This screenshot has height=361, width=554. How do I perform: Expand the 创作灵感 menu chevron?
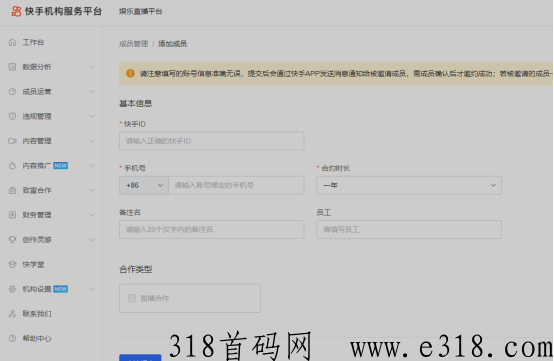92,239
